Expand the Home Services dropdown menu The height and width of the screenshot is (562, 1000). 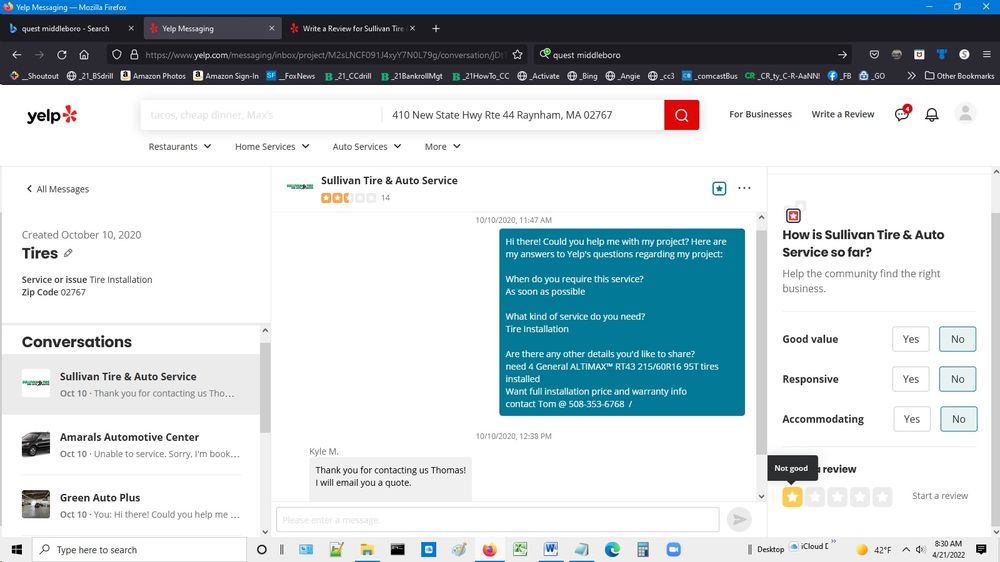tap(272, 147)
